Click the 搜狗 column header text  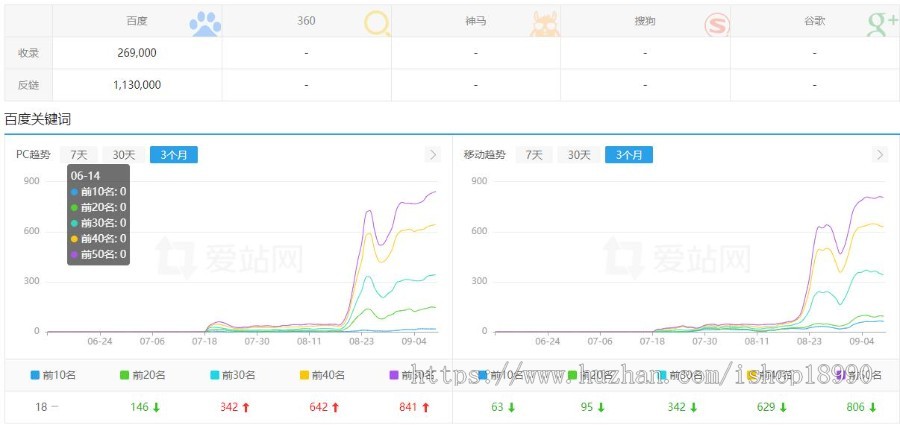coord(645,21)
